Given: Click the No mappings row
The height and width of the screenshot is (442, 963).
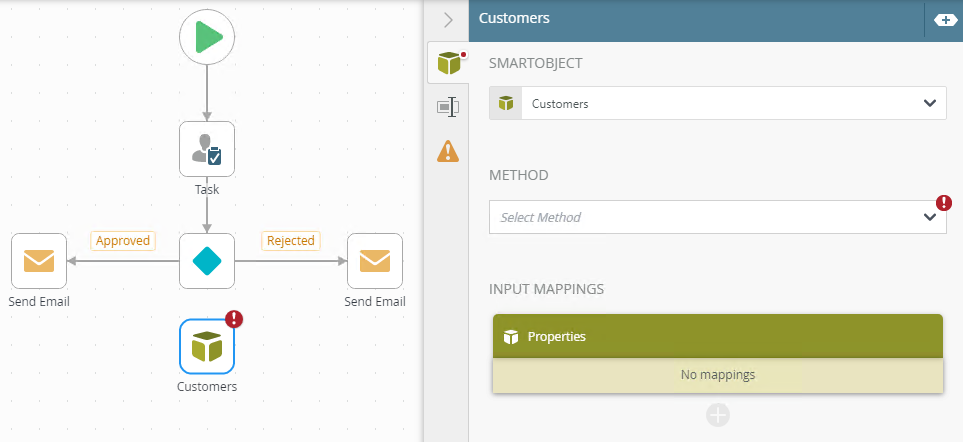Looking at the screenshot, I should pos(718,375).
